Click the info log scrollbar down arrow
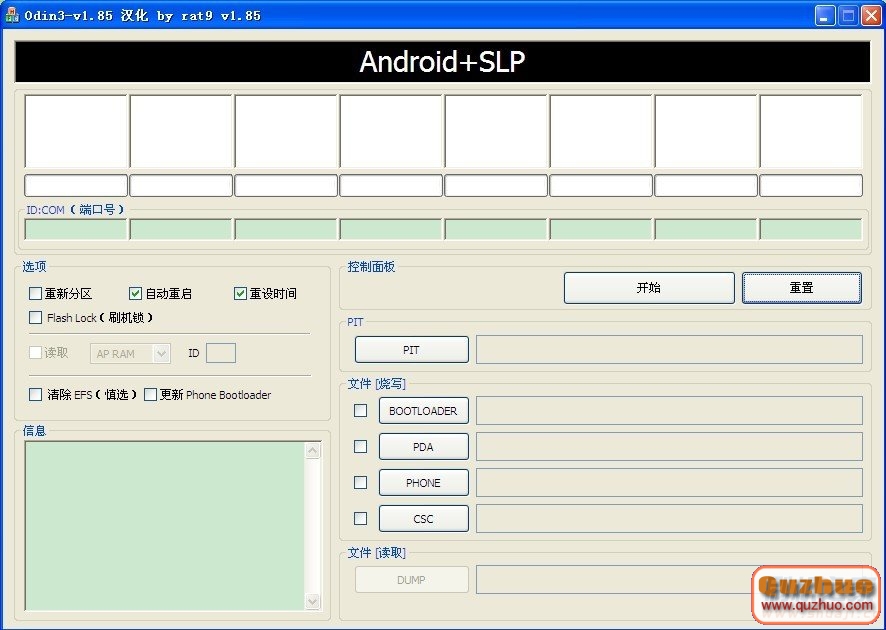886x630 pixels. pos(313,601)
